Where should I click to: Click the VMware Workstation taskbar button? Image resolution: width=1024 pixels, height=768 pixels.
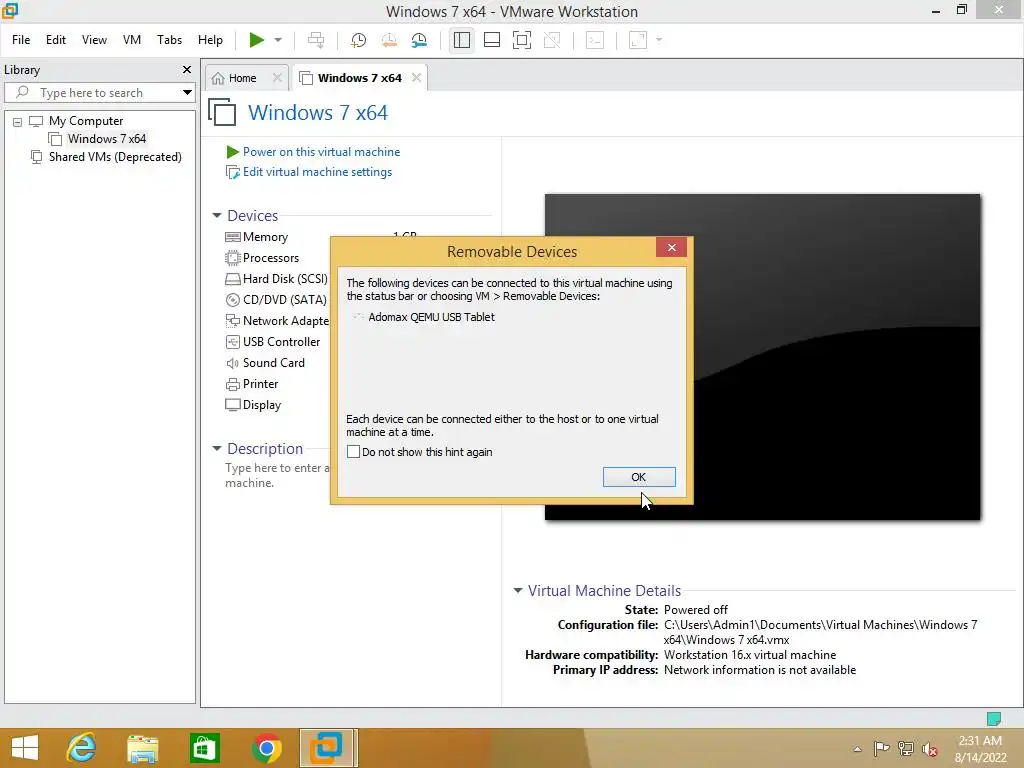point(328,748)
